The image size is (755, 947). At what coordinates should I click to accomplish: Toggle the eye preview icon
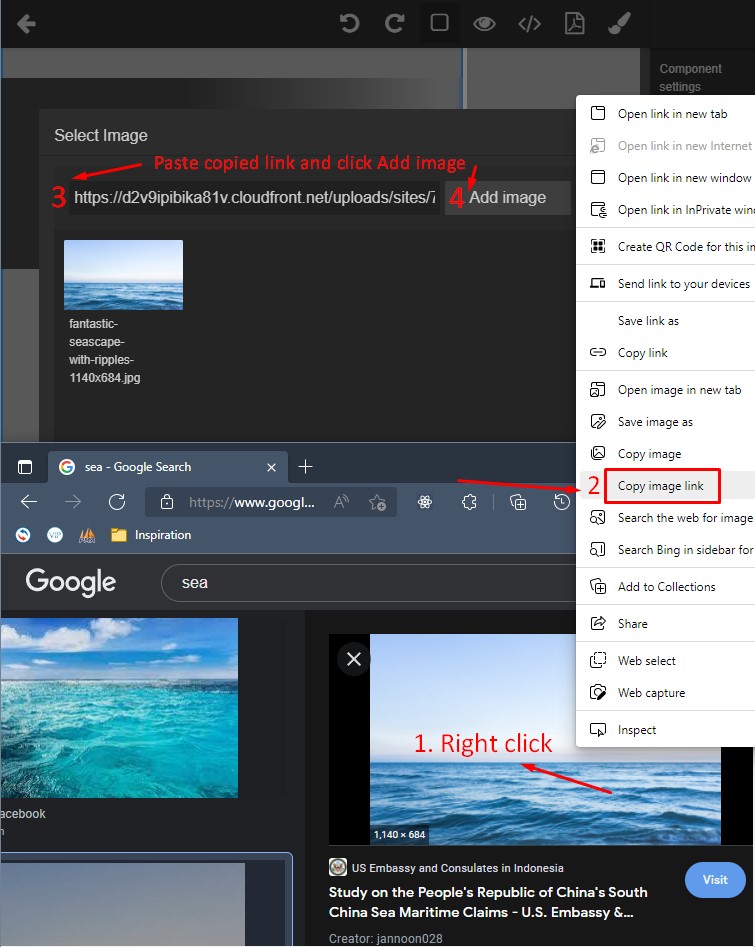click(x=484, y=23)
